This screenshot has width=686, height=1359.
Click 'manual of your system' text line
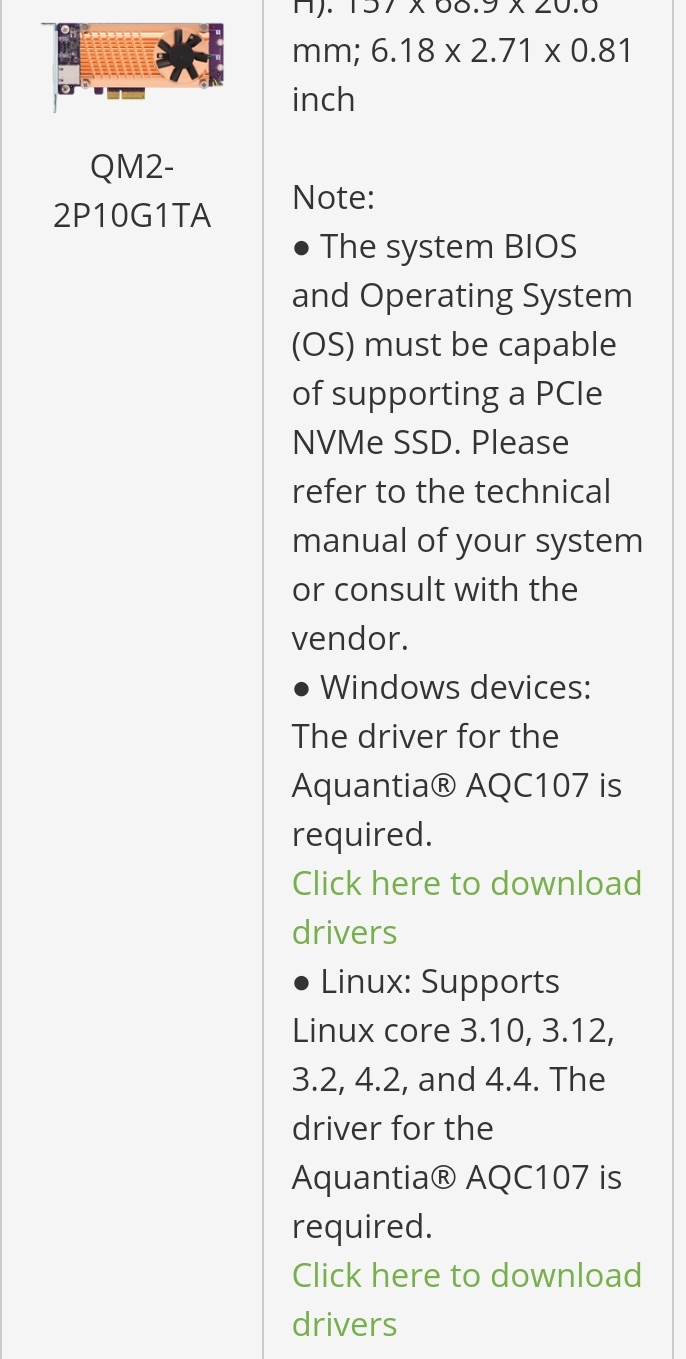coord(467,540)
